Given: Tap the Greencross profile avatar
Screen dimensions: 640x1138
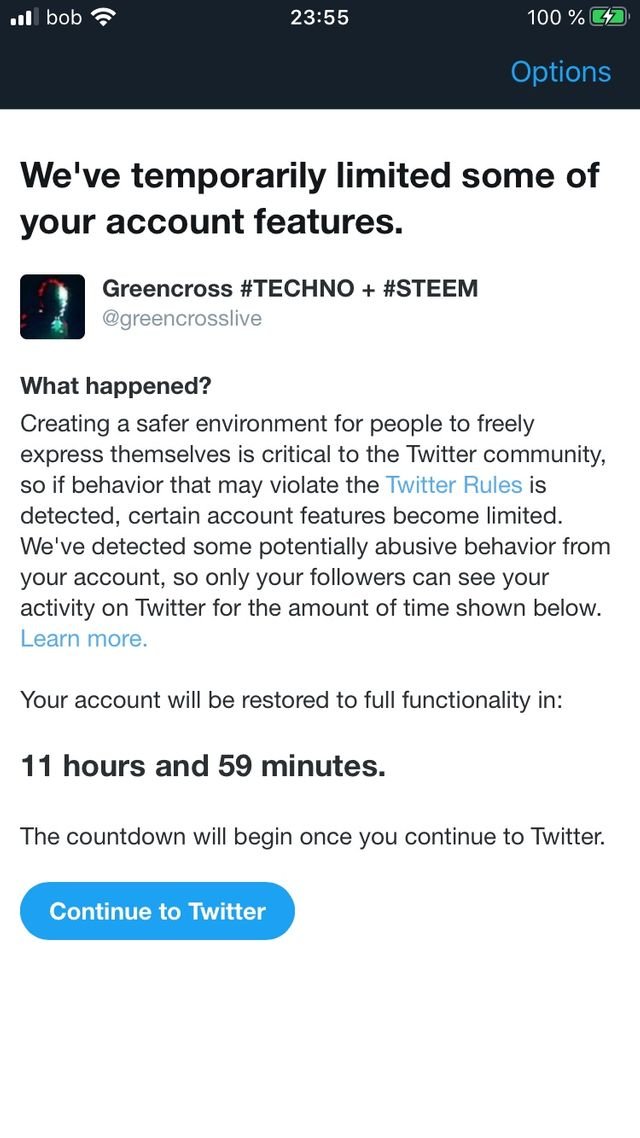Looking at the screenshot, I should (x=52, y=306).
